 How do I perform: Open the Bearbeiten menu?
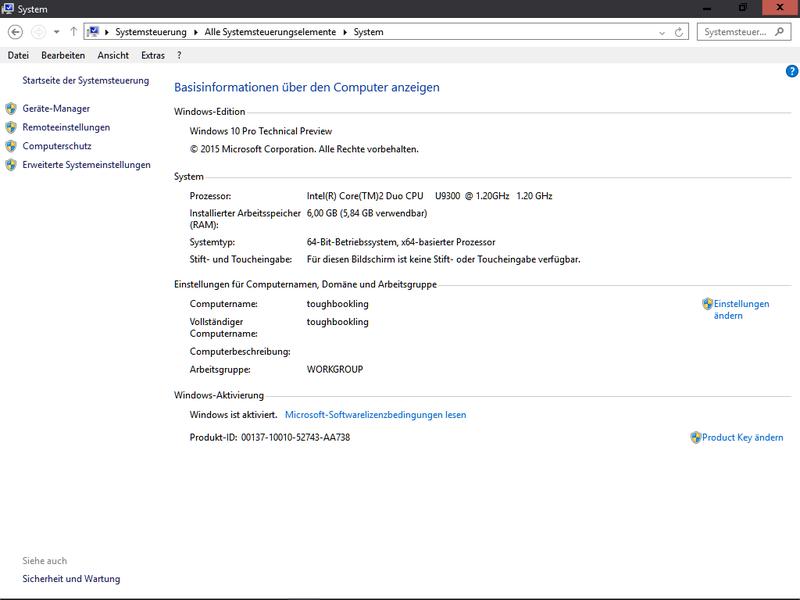[63, 55]
